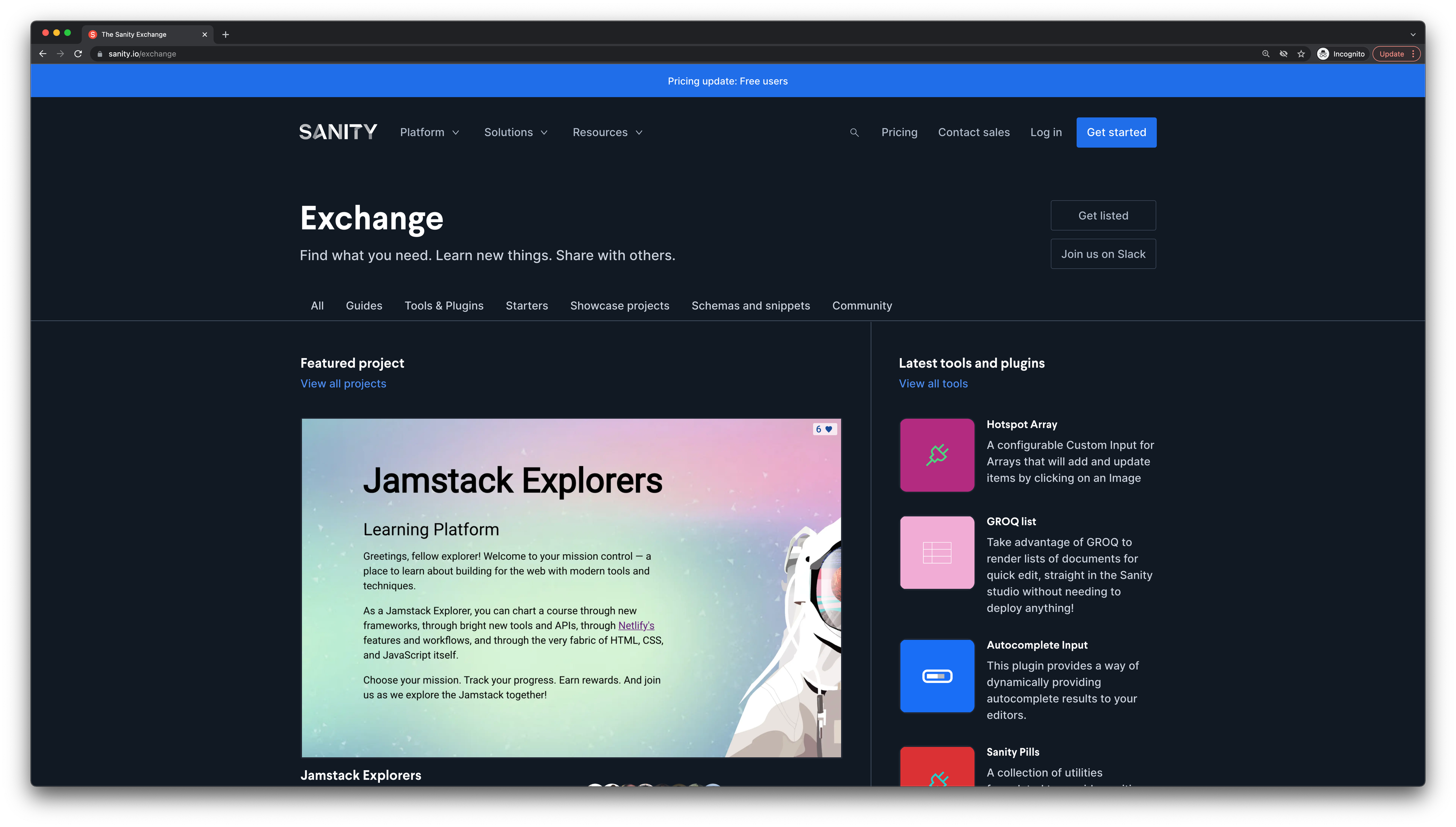This screenshot has width=1456, height=827.
Task: Open the Jamstack Explorers featured thumbnail
Action: click(570, 588)
